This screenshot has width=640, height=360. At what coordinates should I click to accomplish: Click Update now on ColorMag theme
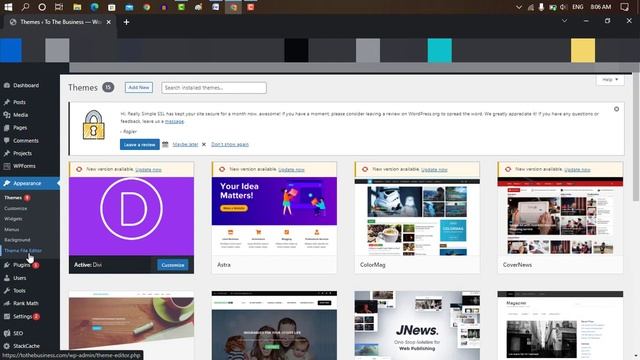coord(434,169)
